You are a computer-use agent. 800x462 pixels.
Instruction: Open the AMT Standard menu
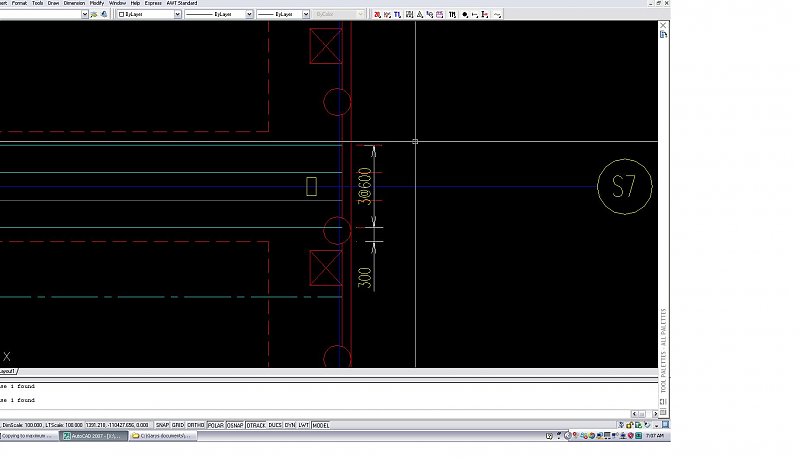182,3
